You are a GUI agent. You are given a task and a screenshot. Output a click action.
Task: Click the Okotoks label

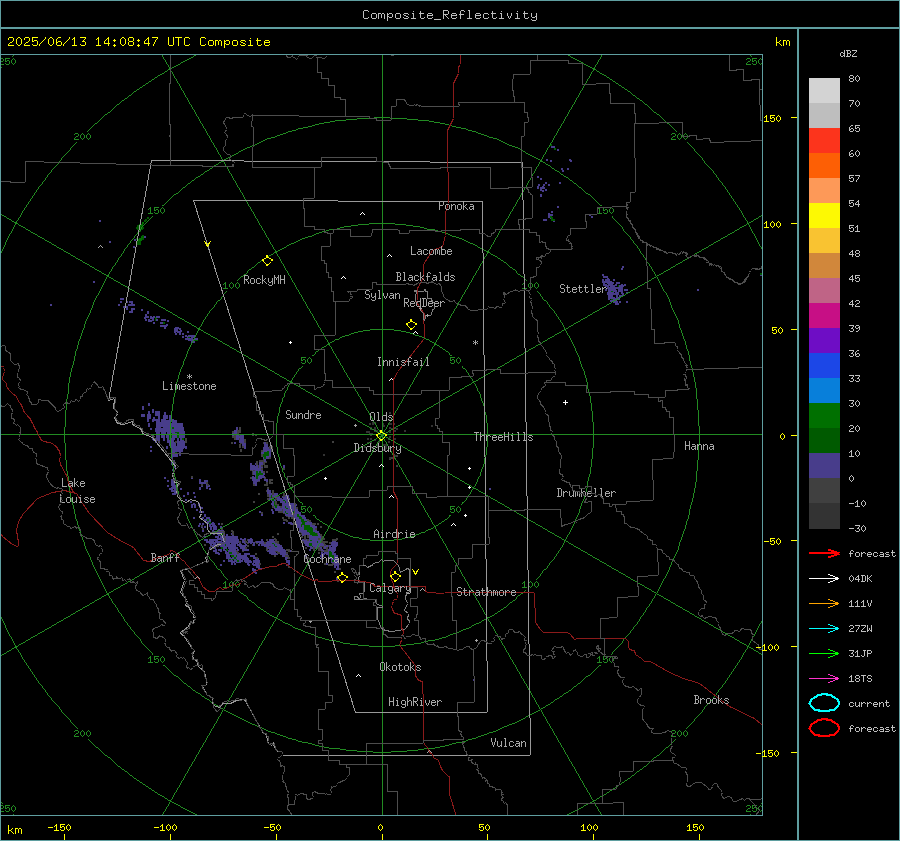coord(400,667)
